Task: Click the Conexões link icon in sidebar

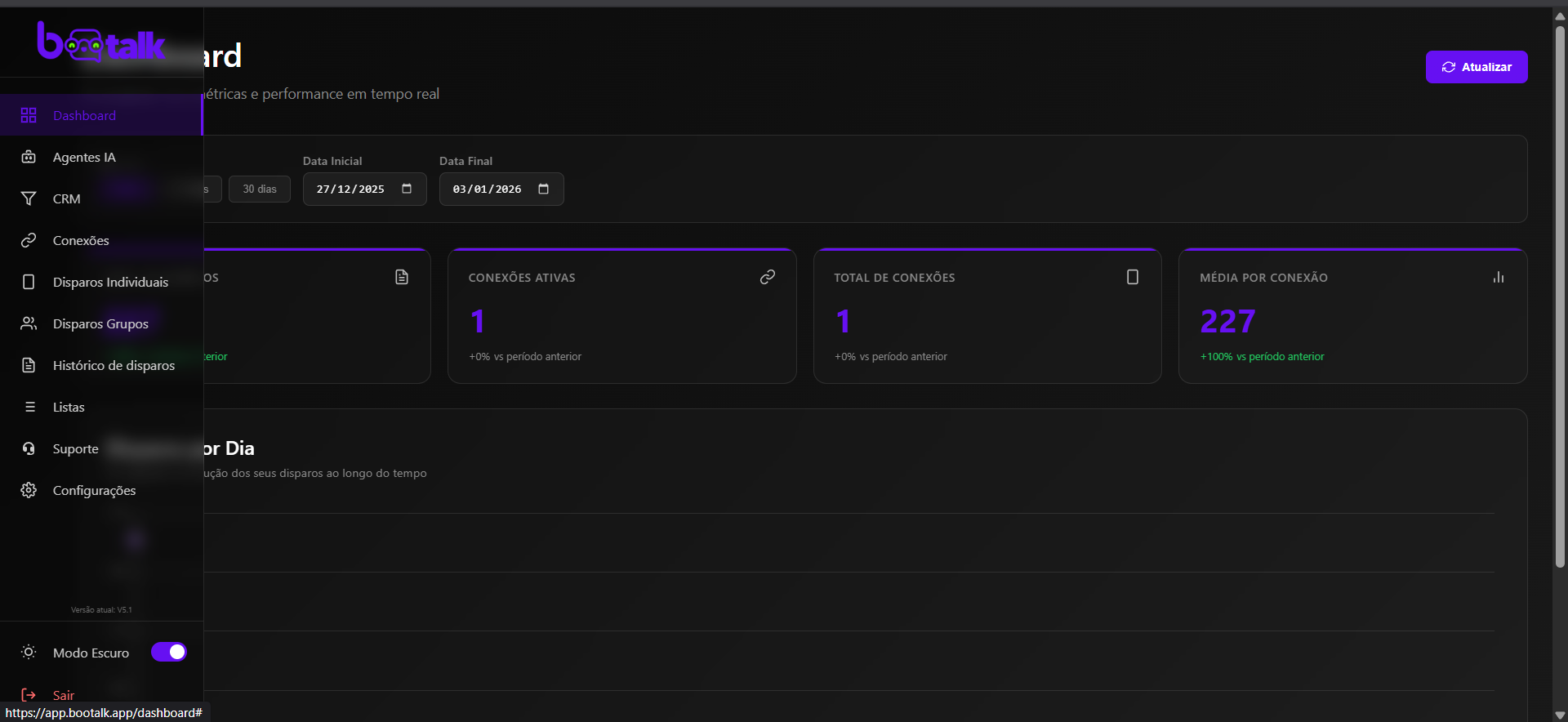Action: (x=29, y=240)
